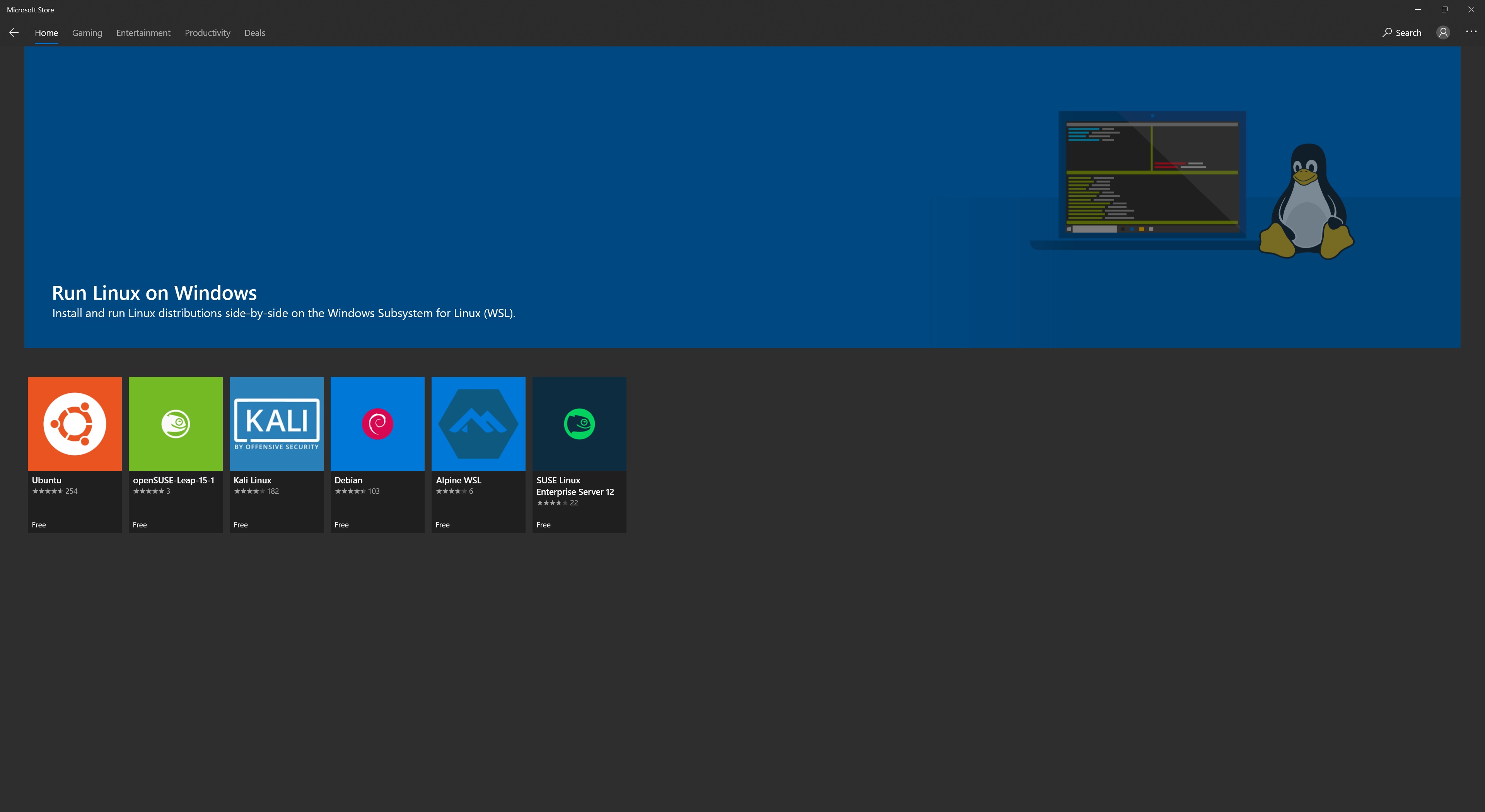Click the Free price under openSUSE-Leap-15-1

coord(140,524)
